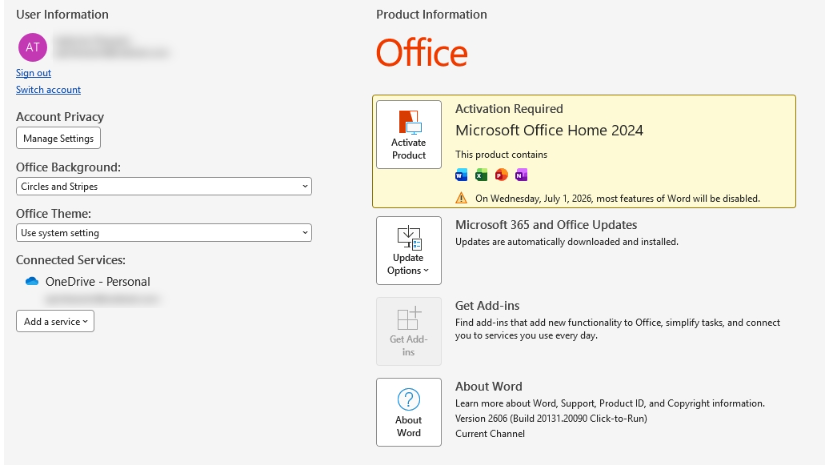Open the About Word button
This screenshot has width=829, height=473.
409,412
